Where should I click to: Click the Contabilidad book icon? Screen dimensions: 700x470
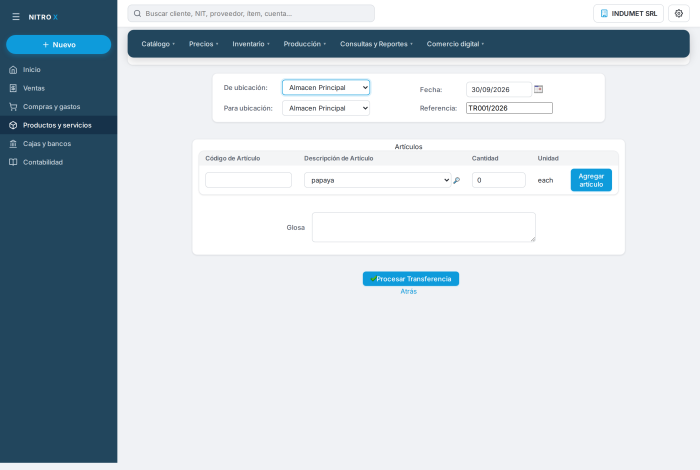pyautogui.click(x=13, y=162)
